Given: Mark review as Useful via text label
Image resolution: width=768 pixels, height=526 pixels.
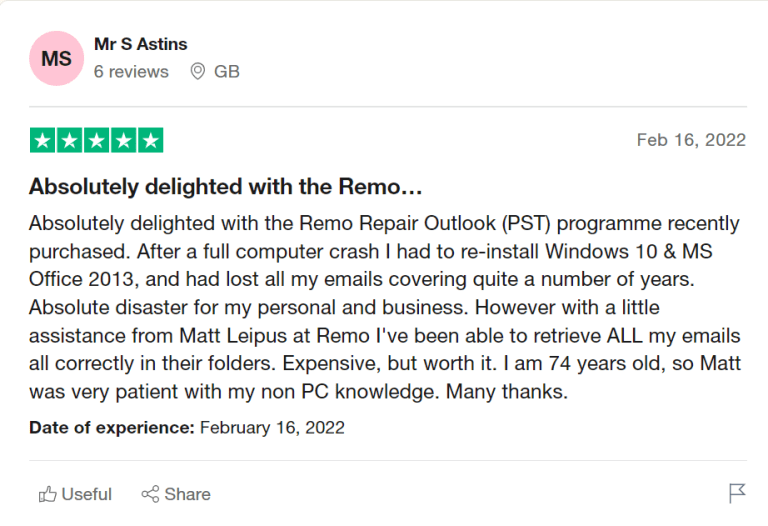Looking at the screenshot, I should point(87,494).
